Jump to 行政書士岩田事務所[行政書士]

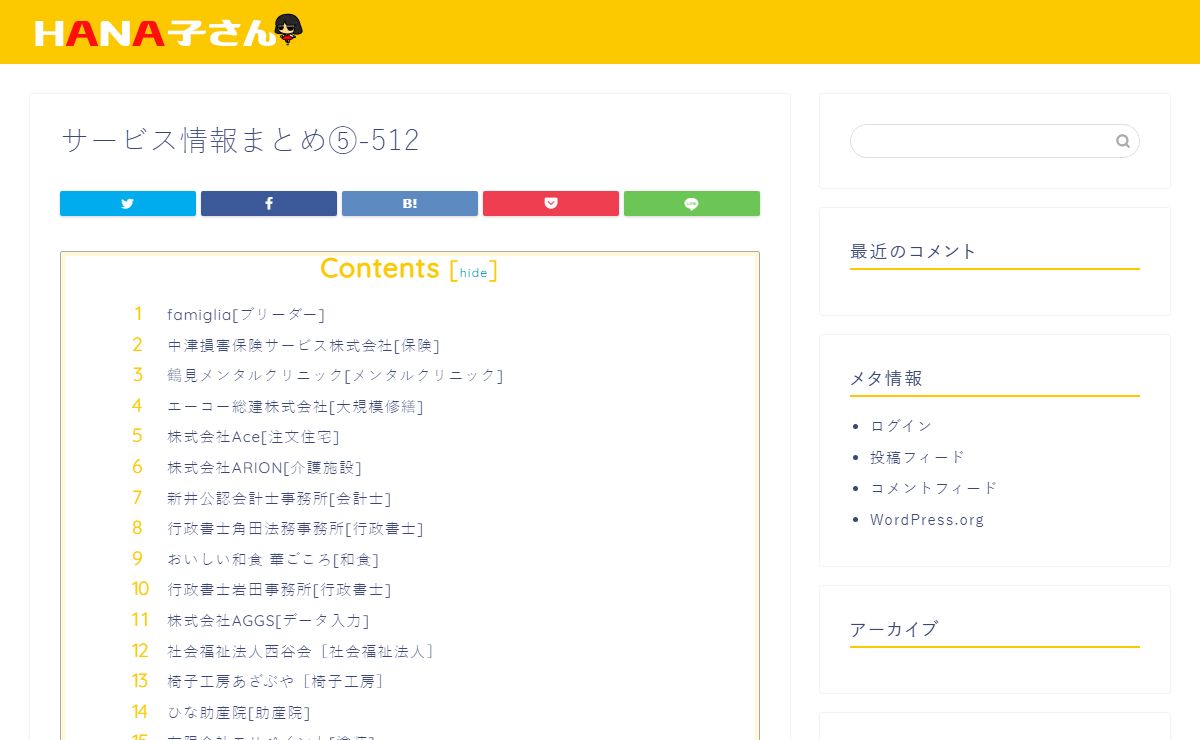coord(280,590)
